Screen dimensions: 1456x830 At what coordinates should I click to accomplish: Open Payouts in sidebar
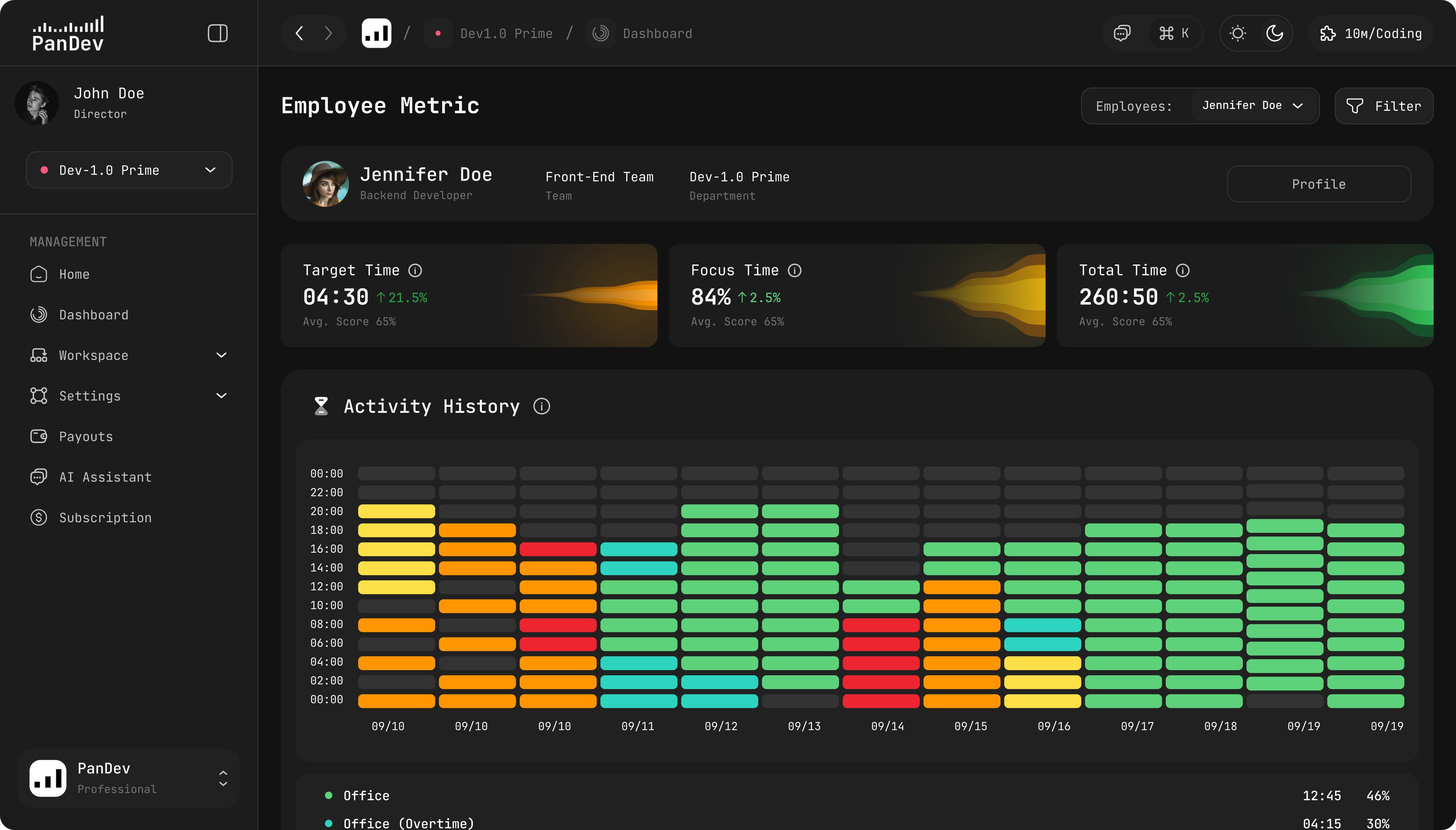[x=86, y=437]
